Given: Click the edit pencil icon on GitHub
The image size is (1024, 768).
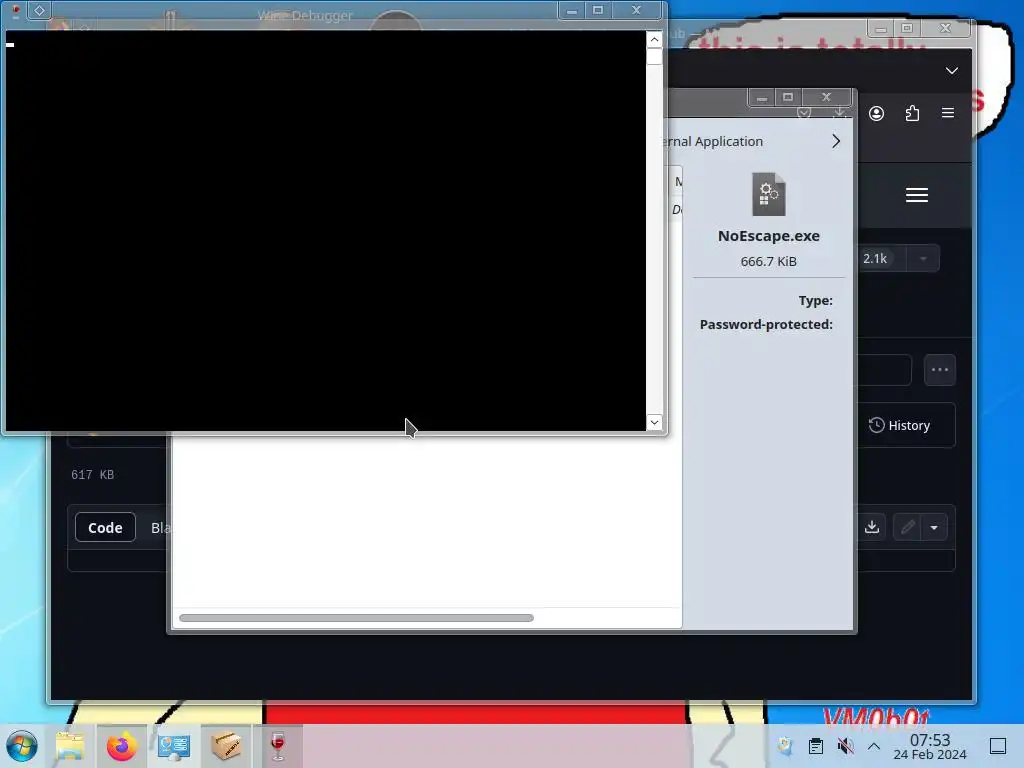Looking at the screenshot, I should point(908,526).
